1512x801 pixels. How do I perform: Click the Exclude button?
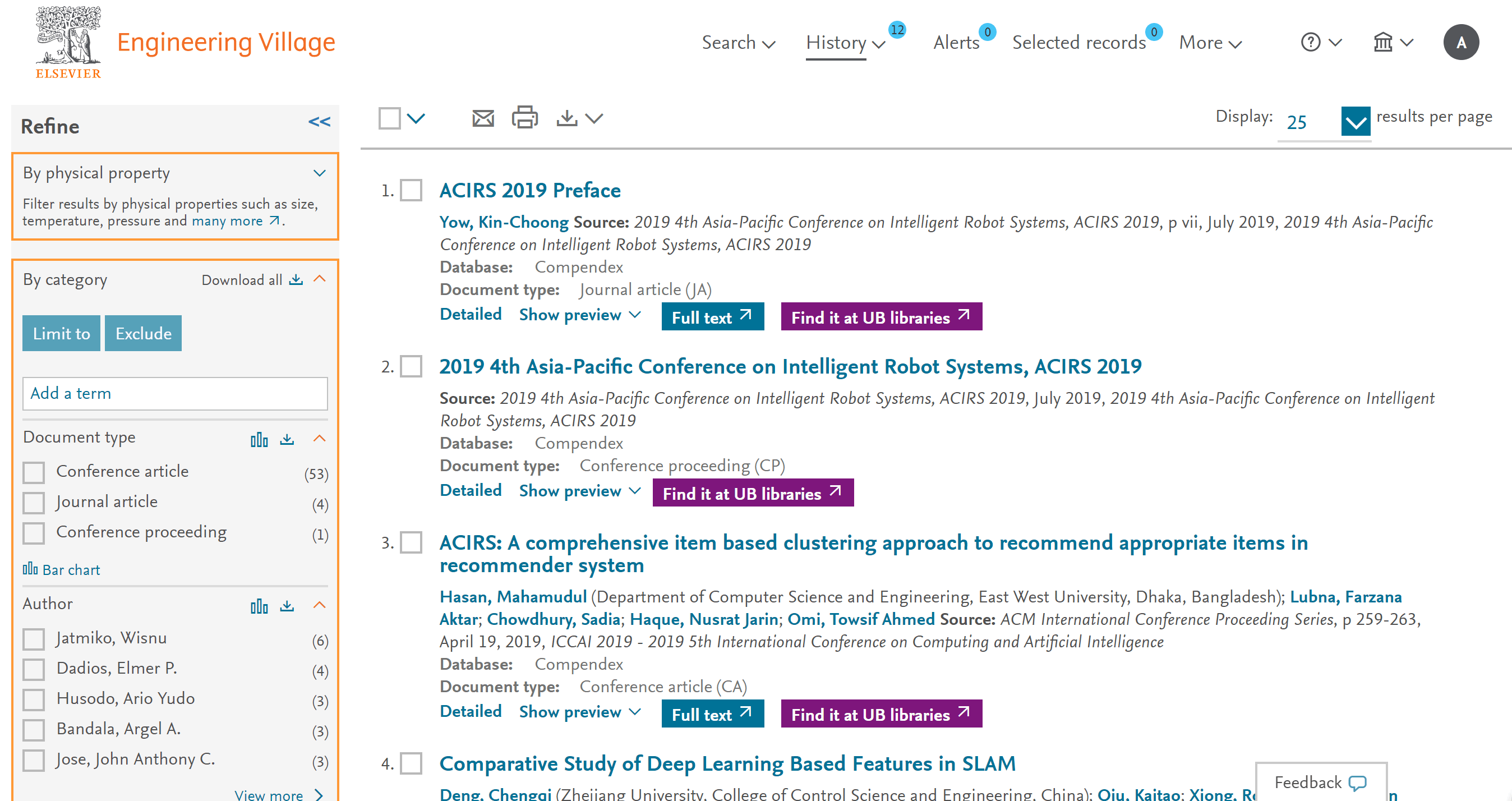143,334
